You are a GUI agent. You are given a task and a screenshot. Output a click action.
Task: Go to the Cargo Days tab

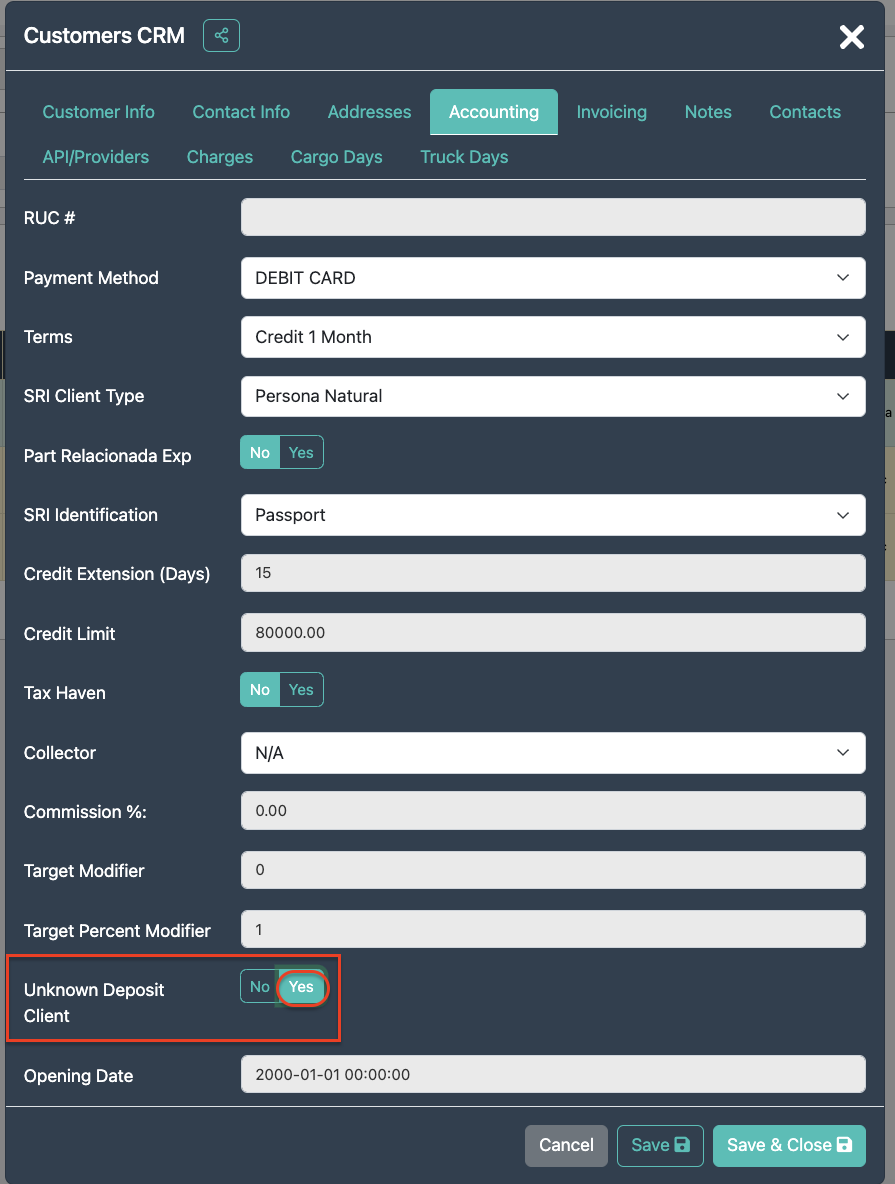click(336, 157)
